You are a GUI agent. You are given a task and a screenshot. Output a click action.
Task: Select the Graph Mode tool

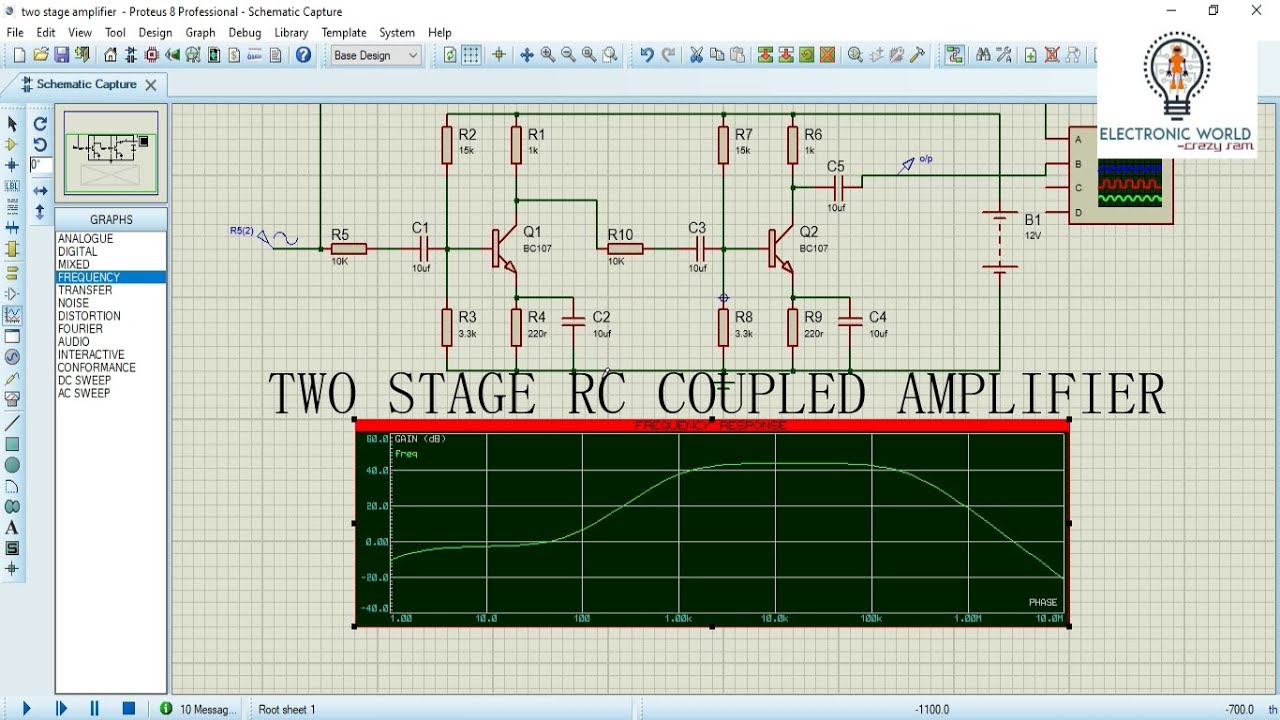(12, 315)
